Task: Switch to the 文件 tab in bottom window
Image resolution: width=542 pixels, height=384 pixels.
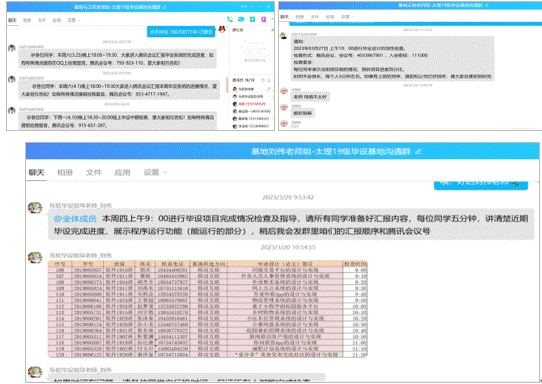Action: tap(94, 172)
